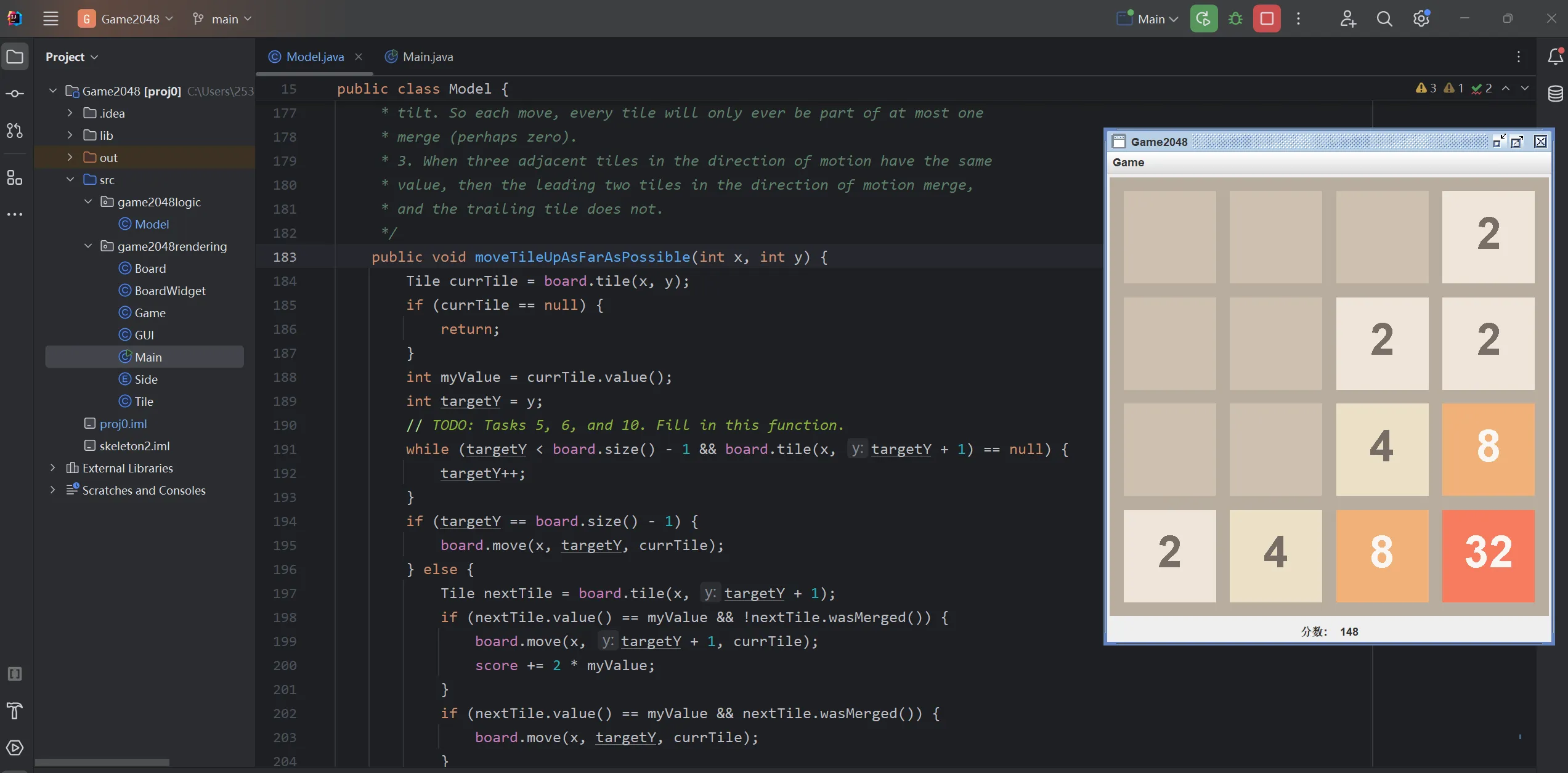Open the Structure tool window icon
Screen dimensions: 1568x773
pos(15,178)
